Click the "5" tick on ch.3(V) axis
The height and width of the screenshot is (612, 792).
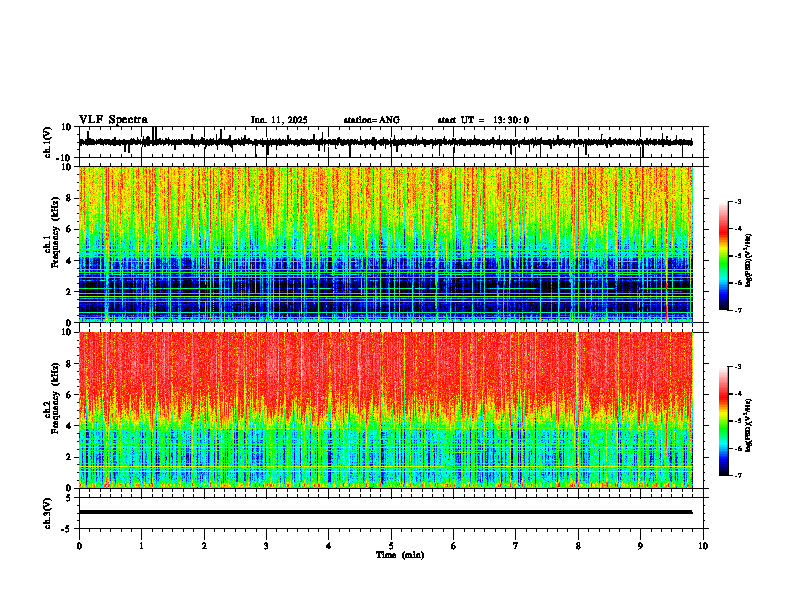tap(69, 498)
